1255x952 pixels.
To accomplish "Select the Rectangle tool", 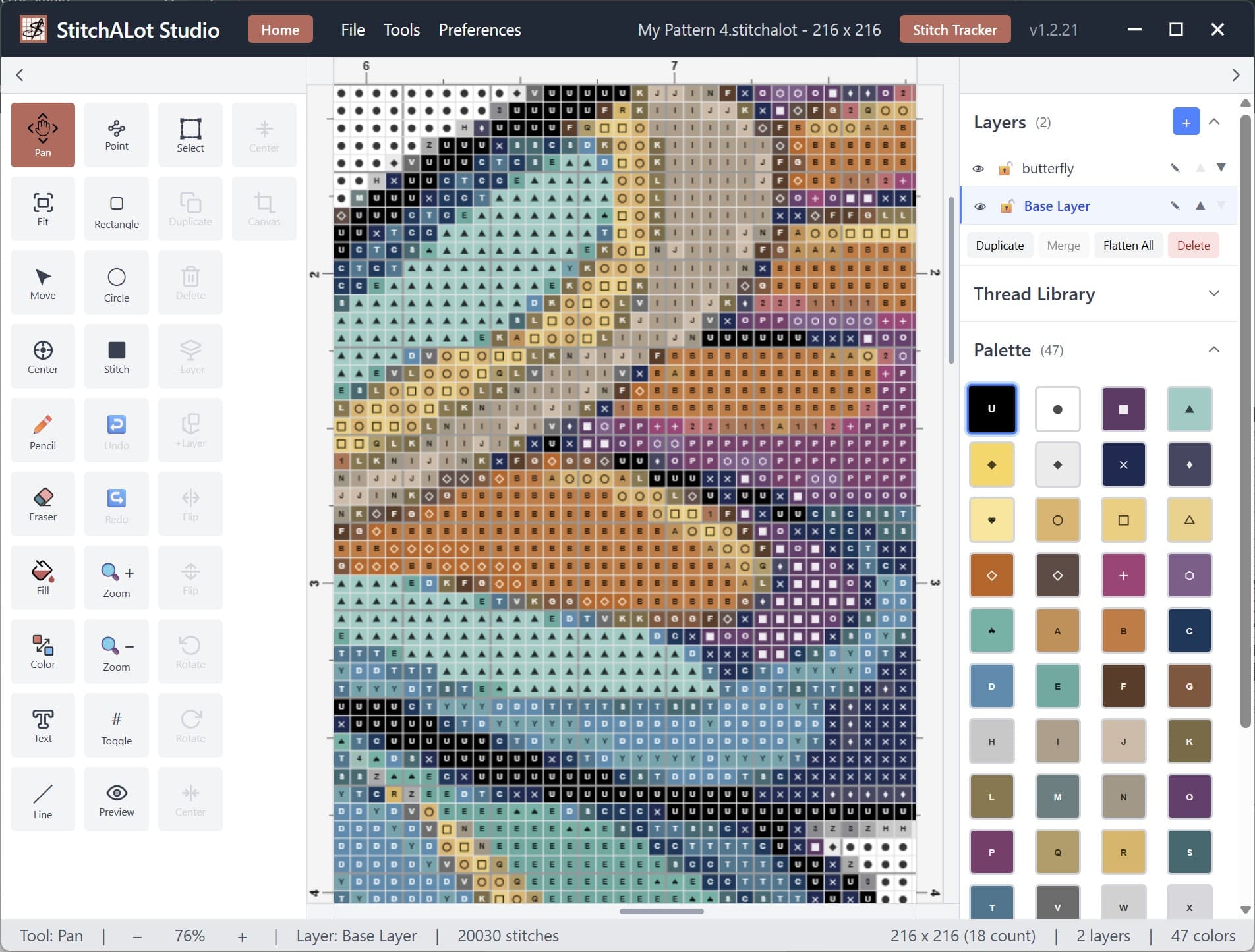I will [x=117, y=208].
